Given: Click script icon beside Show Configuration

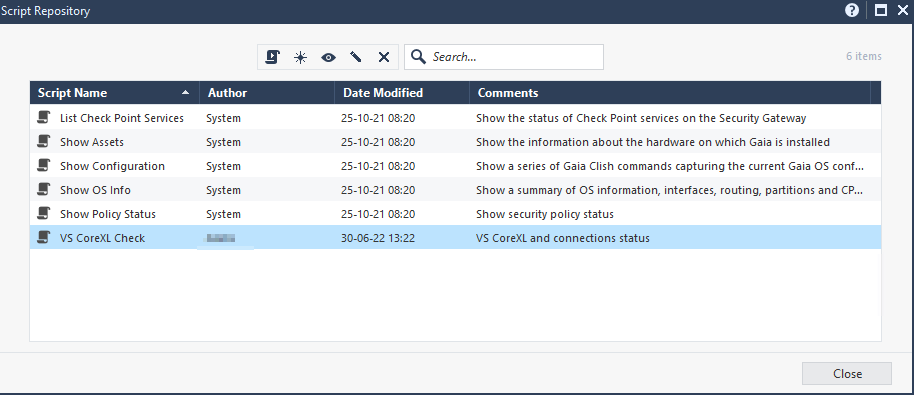Looking at the screenshot, I should pos(43,165).
